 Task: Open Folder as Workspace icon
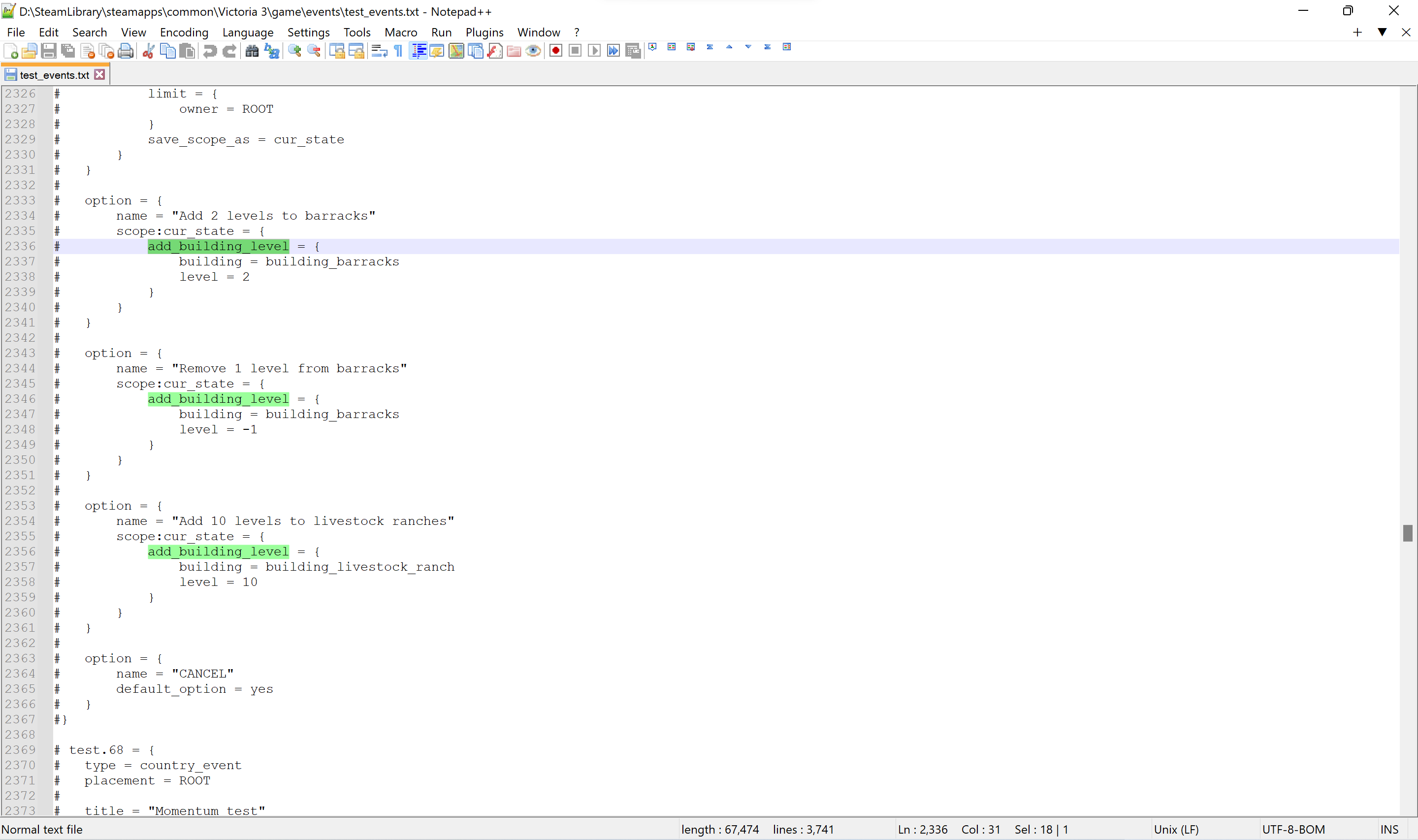click(x=514, y=51)
